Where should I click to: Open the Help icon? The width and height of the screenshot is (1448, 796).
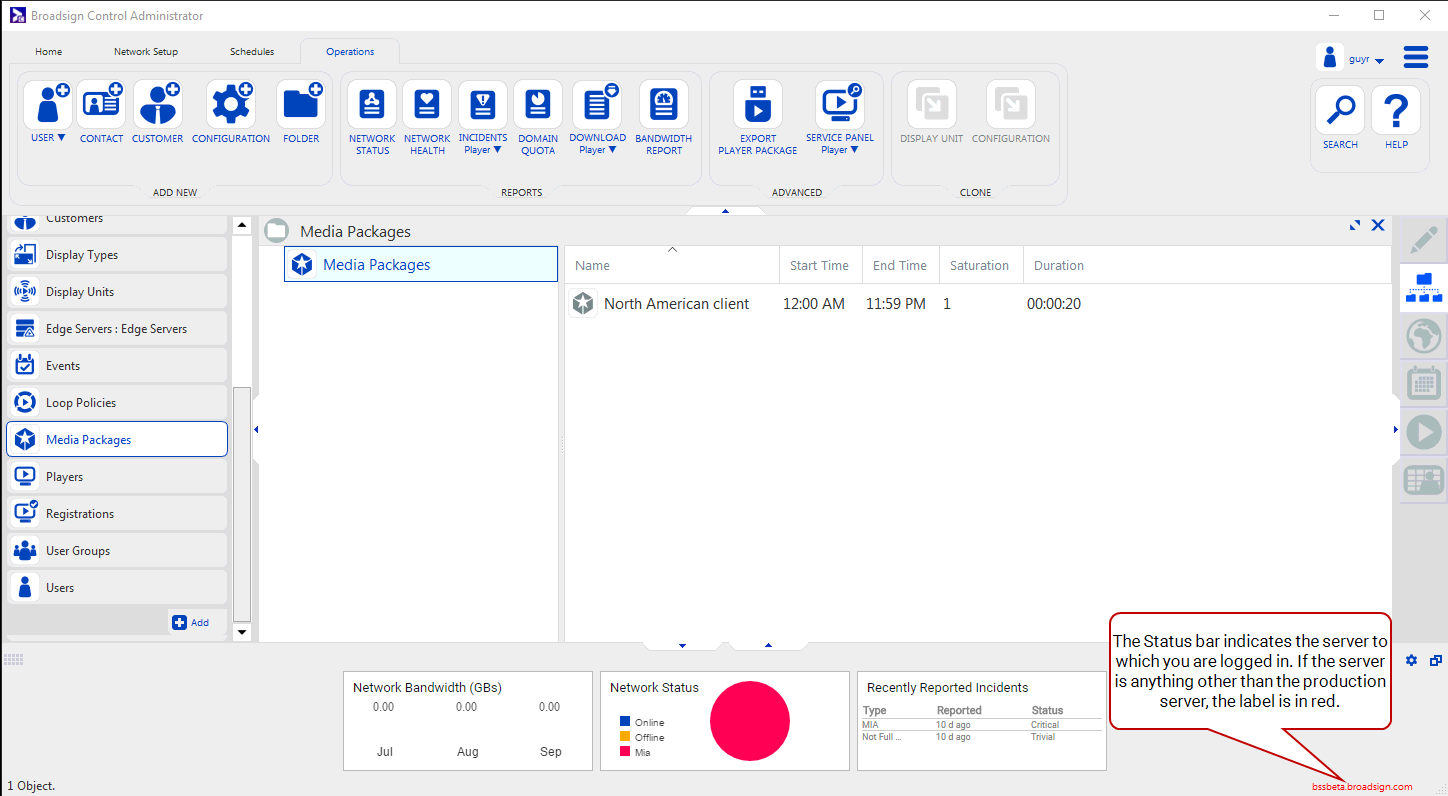(1396, 117)
